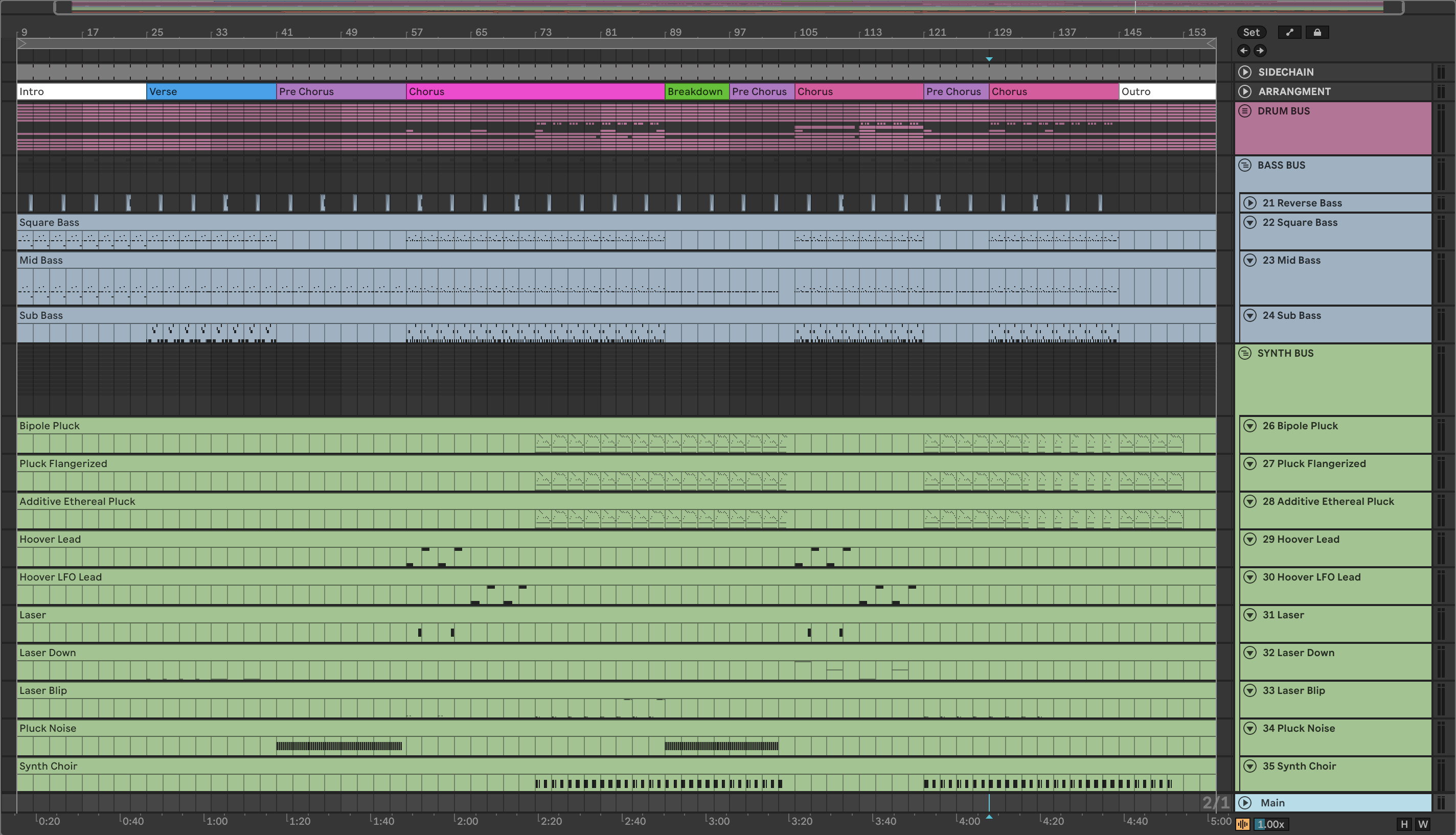The image size is (1456, 835).
Task: Collapse the BASS BUS group
Action: [x=1245, y=165]
